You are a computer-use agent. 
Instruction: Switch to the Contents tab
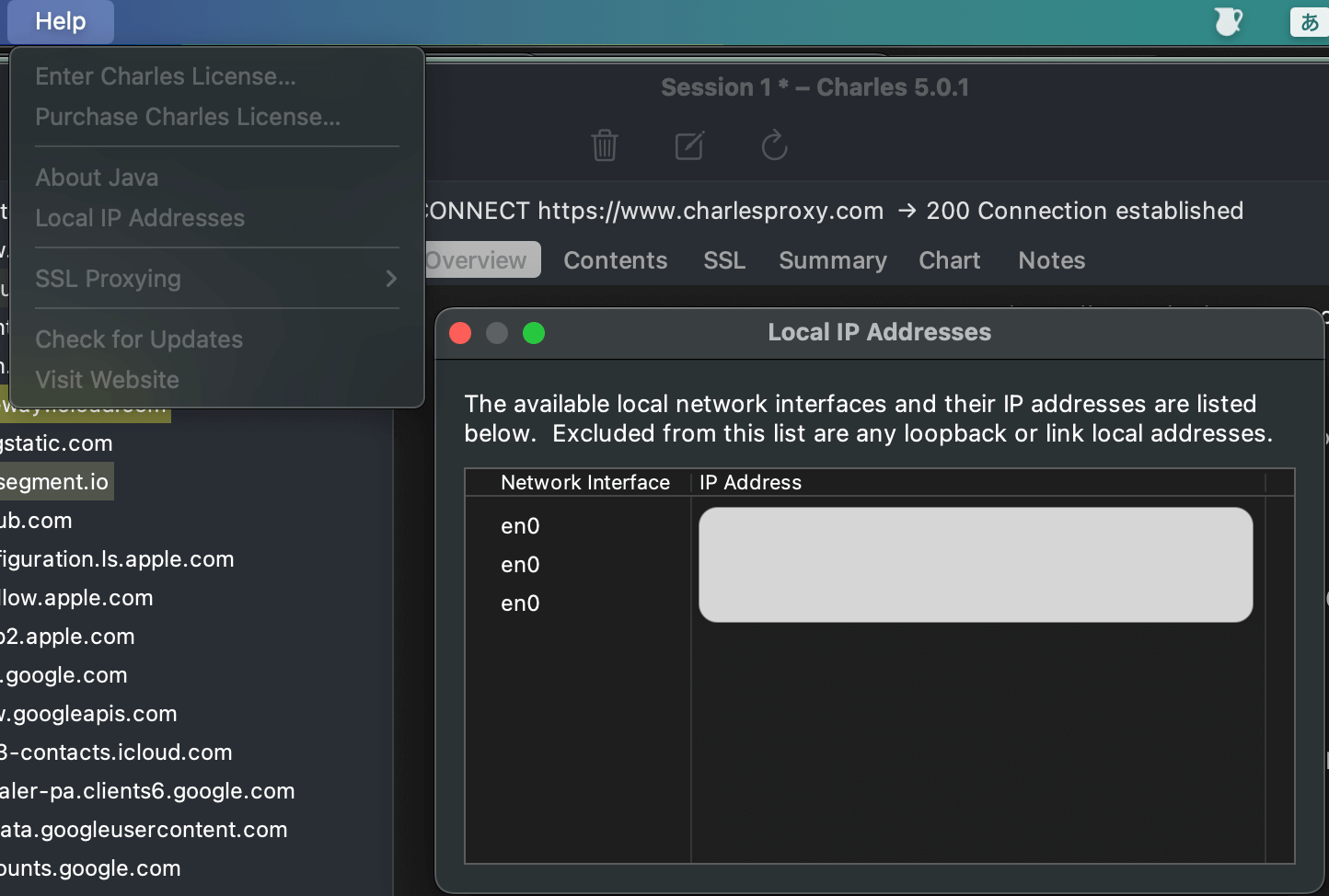[x=616, y=260]
